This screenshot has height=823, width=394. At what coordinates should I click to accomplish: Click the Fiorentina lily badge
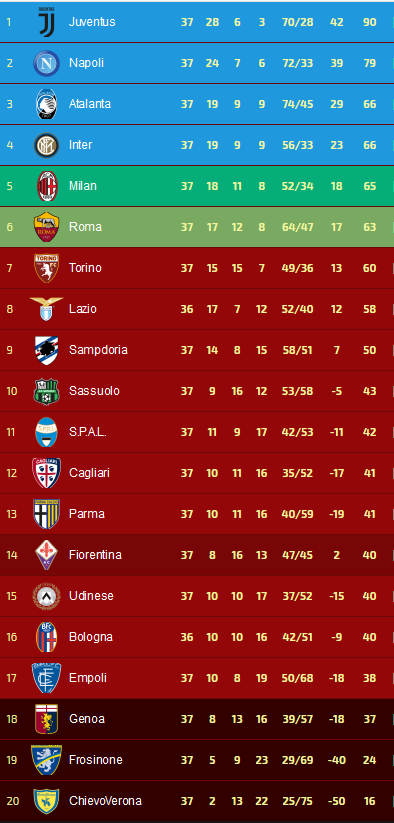pos(47,555)
